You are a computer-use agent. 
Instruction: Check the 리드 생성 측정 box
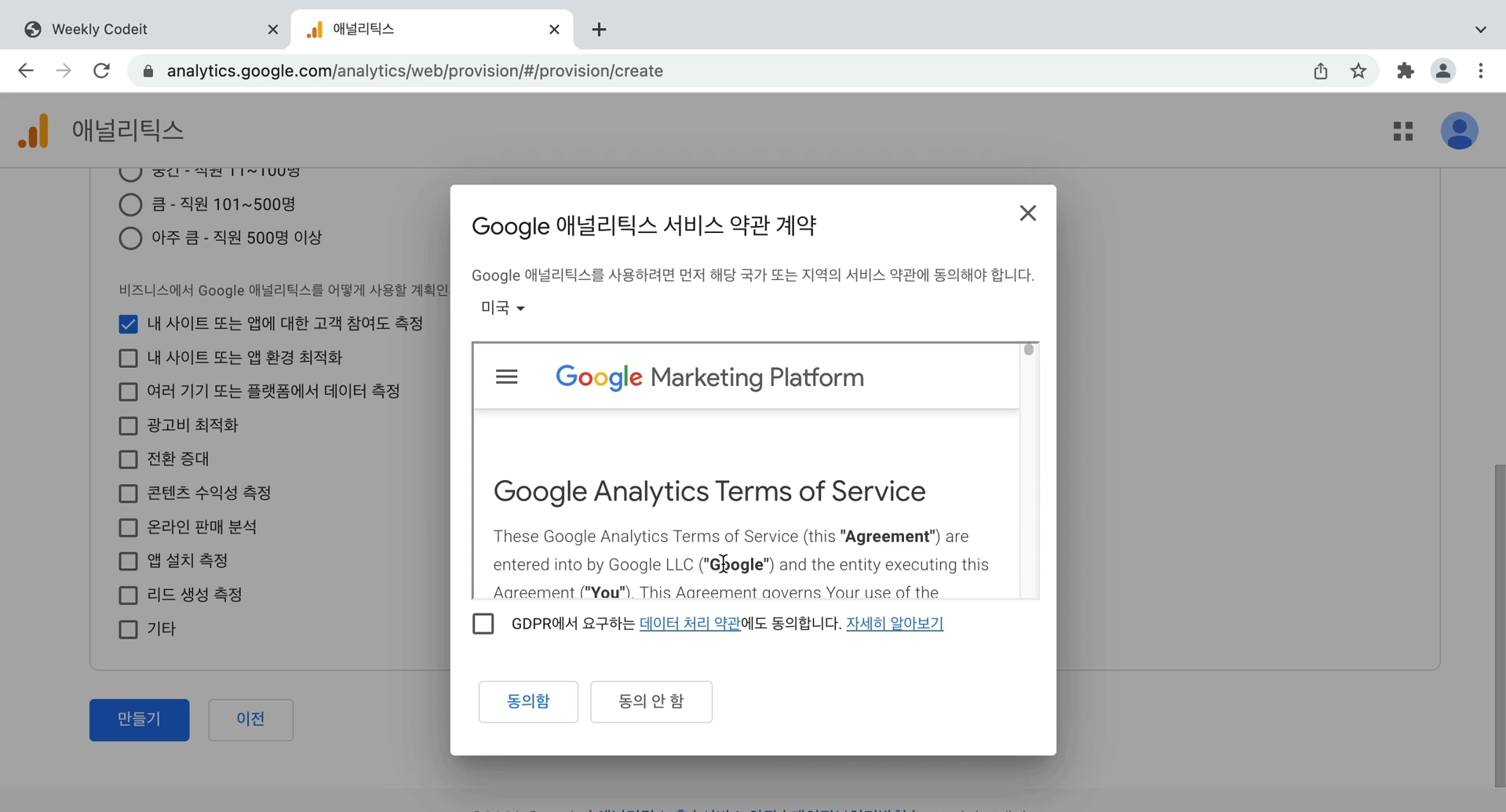coord(128,595)
